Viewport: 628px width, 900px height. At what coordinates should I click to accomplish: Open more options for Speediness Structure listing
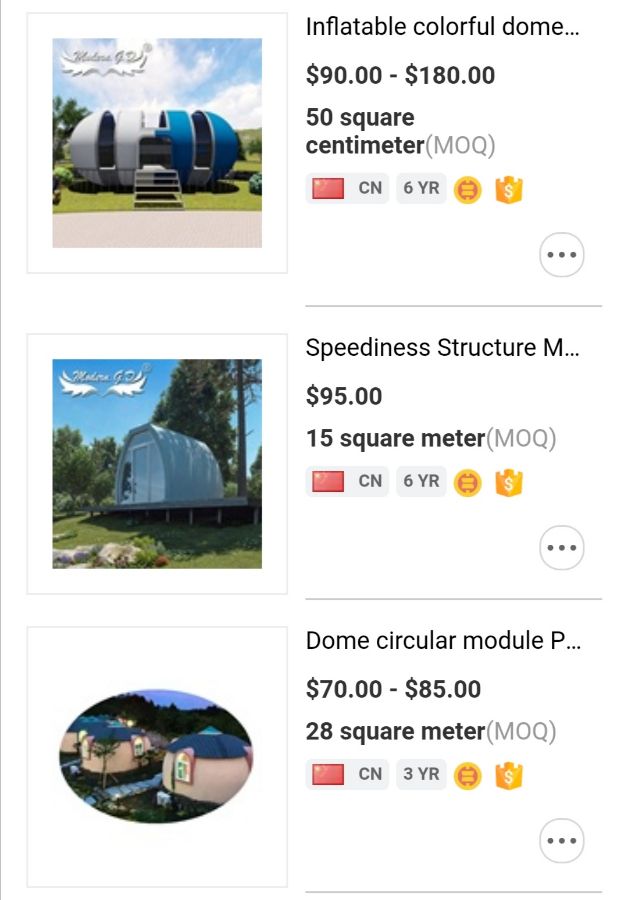click(562, 548)
